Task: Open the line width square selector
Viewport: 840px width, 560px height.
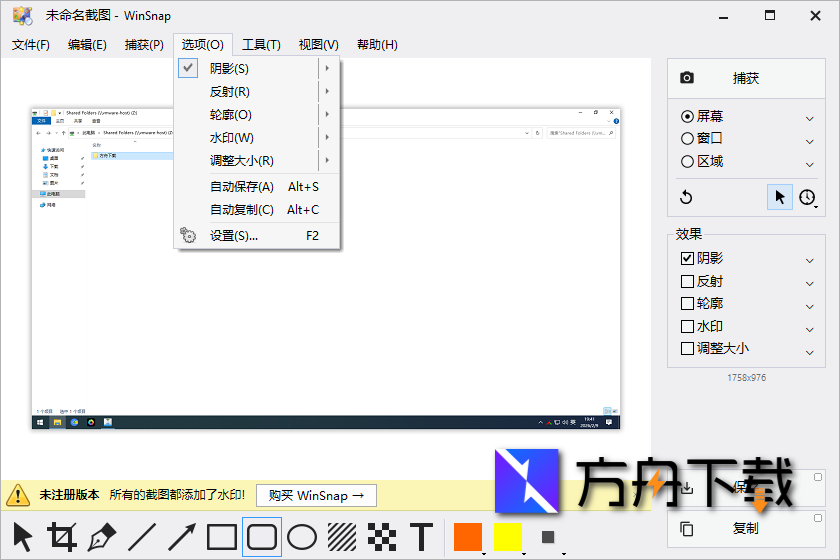Action: point(548,537)
